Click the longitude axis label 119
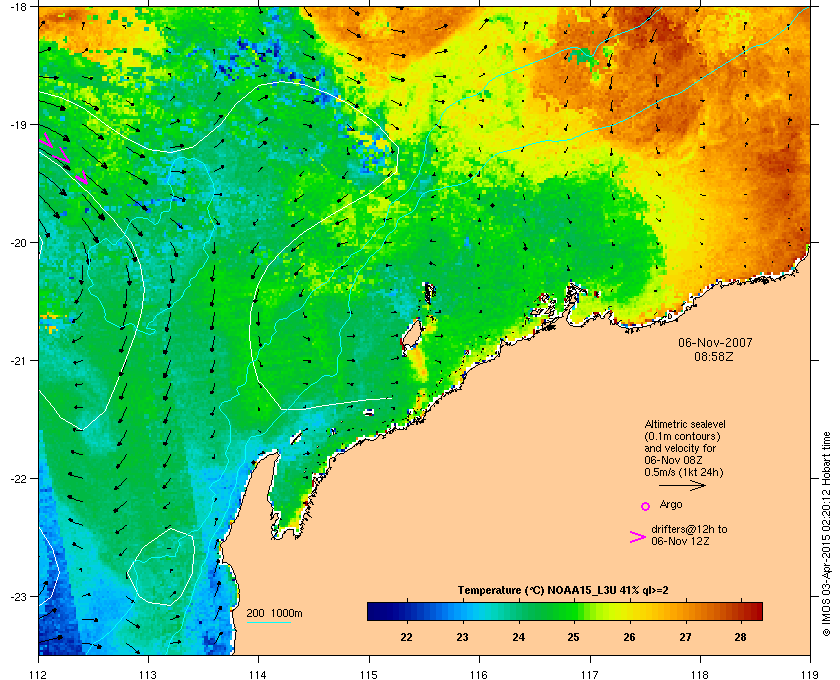840x680 pixels. 810,674
